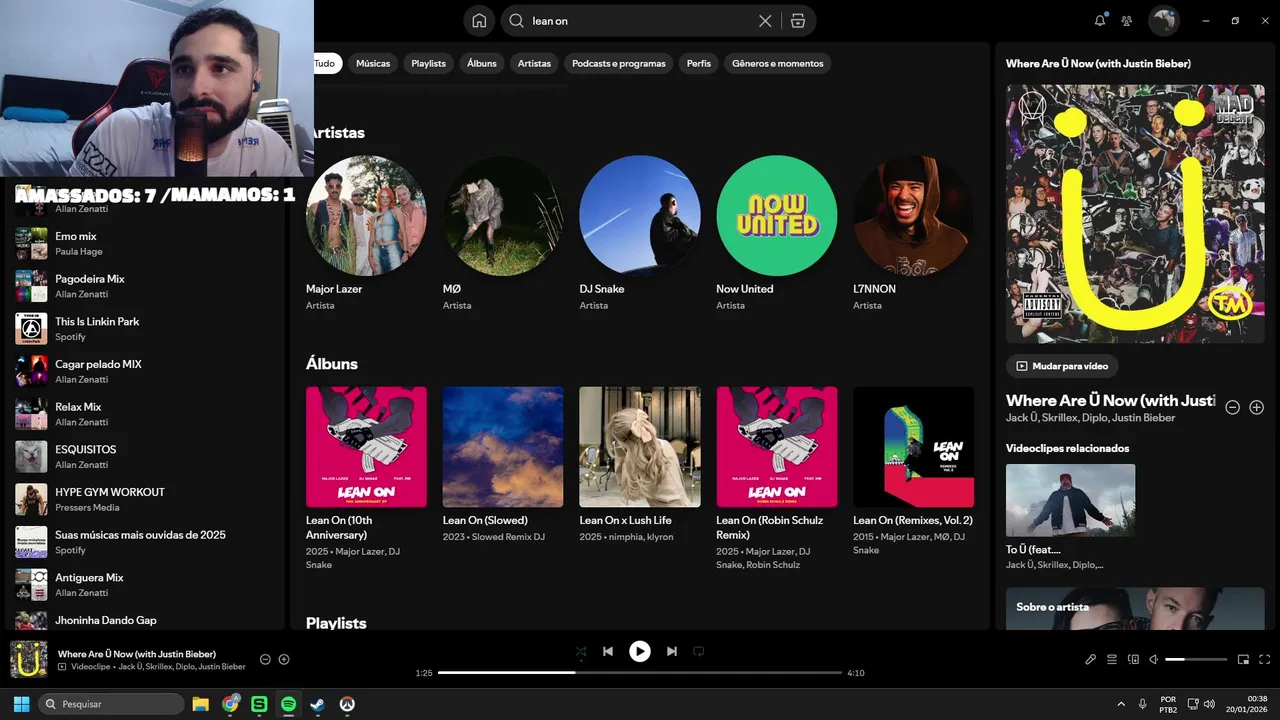Open the L7NNON artist picture
1280x720 pixels.
pyautogui.click(x=913, y=215)
